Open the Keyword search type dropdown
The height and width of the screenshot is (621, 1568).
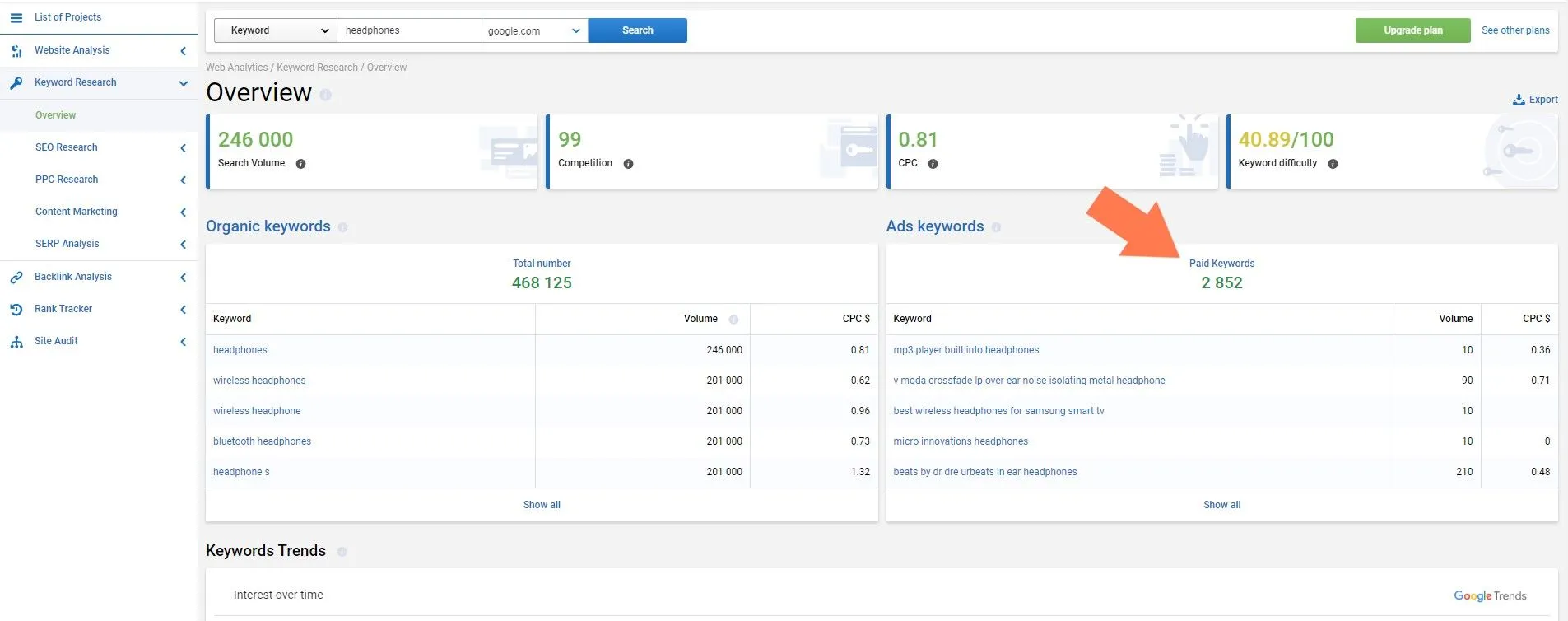point(276,30)
